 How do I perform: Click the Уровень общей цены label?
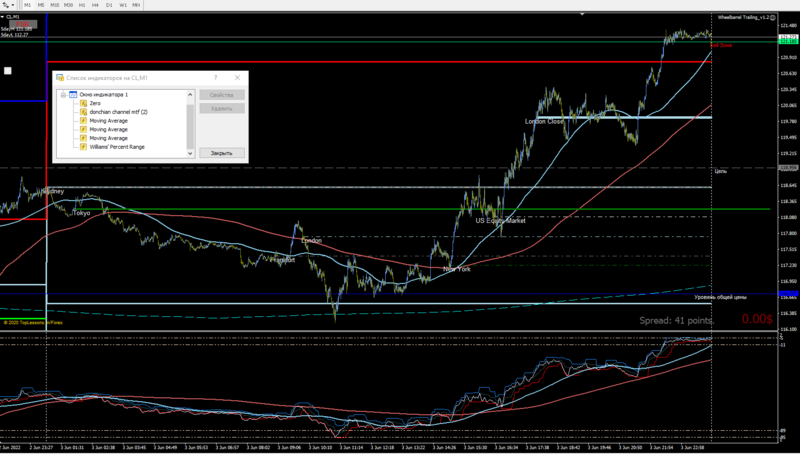(x=720, y=297)
